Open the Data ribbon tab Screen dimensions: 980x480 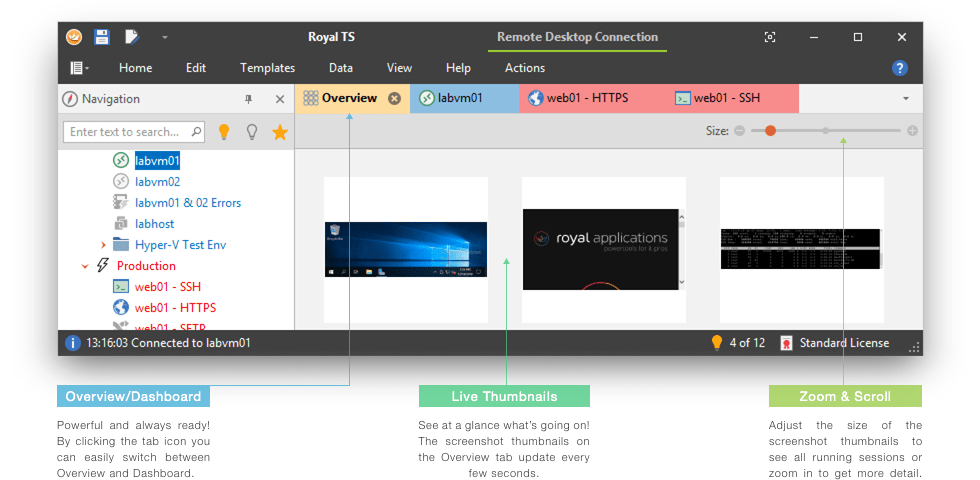[341, 68]
